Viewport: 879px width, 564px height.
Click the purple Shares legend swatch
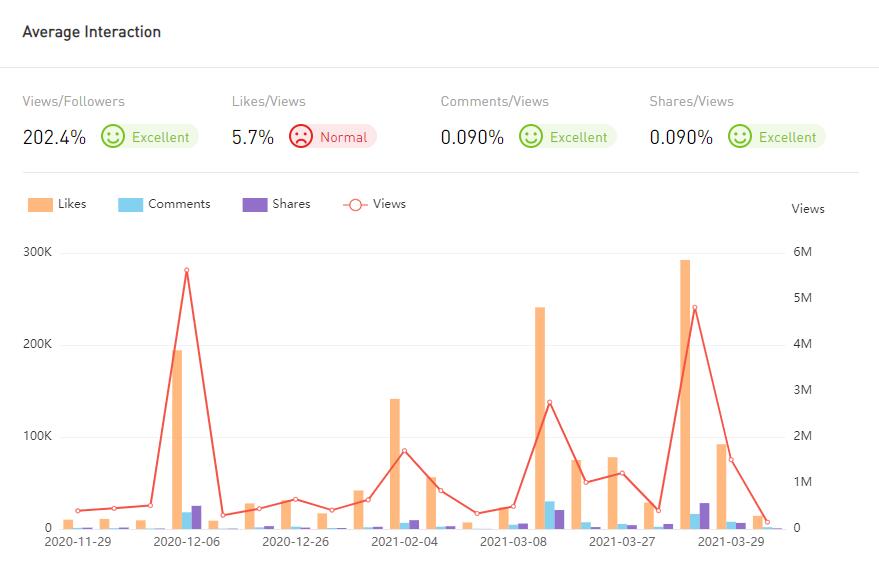pyautogui.click(x=255, y=204)
